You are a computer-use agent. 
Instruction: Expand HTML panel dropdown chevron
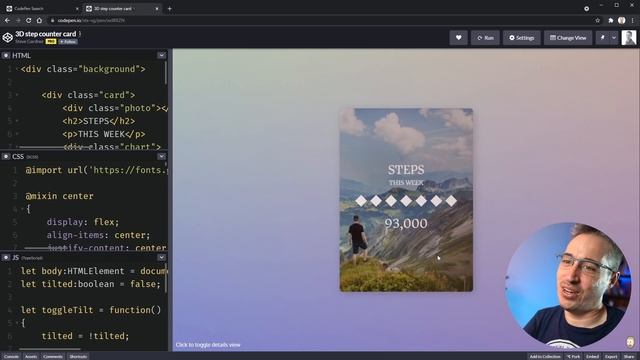coord(162,55)
